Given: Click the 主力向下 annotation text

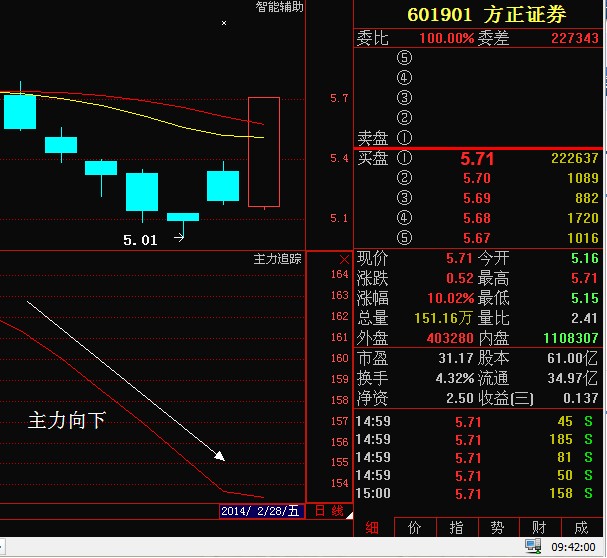Looking at the screenshot, I should click(67, 421).
